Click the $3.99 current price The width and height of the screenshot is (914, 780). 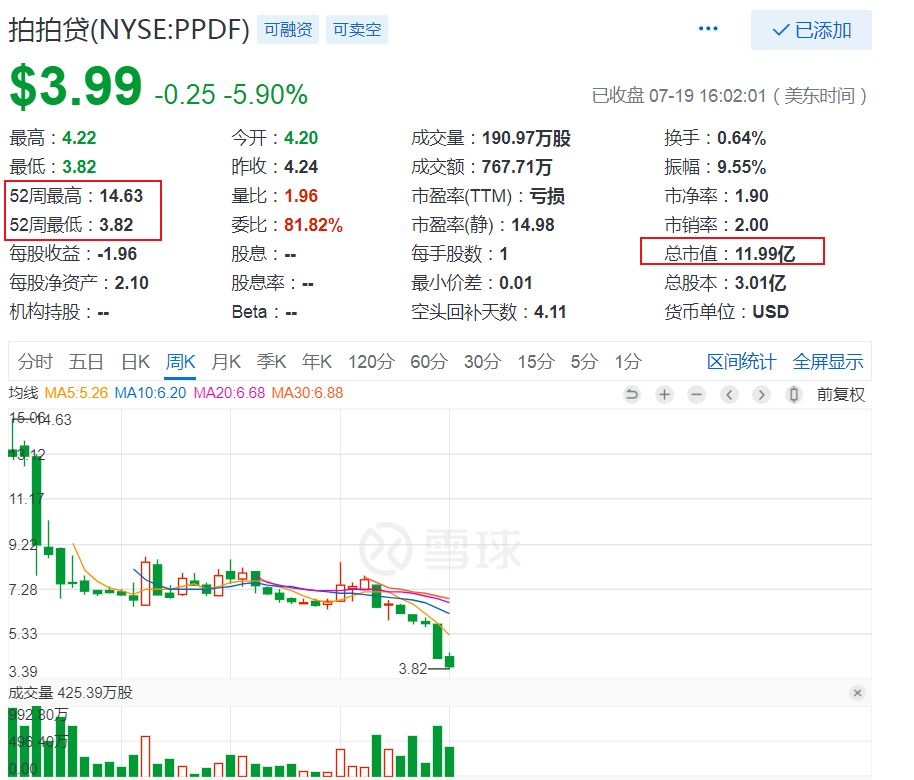[x=76, y=87]
